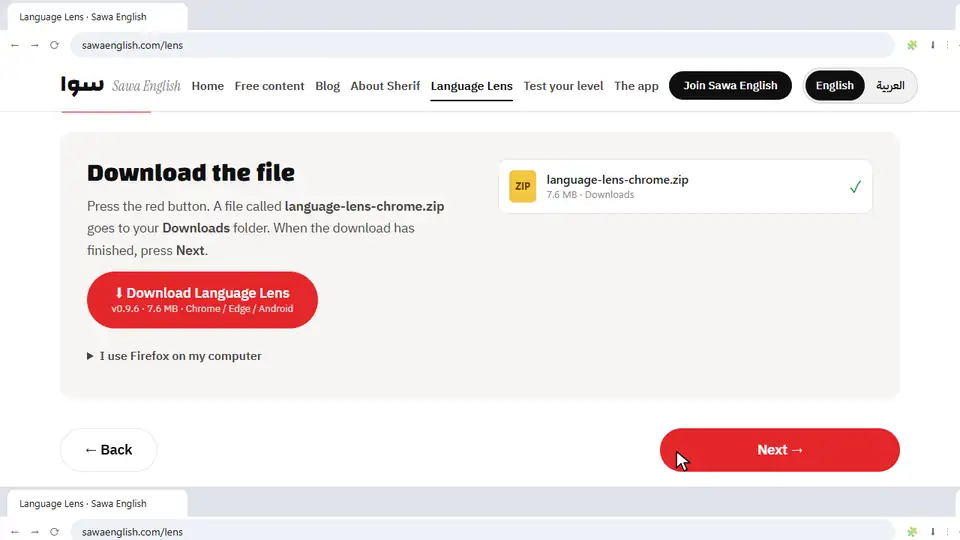Open the Language Lens nav item
Image resolution: width=960 pixels, height=540 pixels.
pos(471,86)
